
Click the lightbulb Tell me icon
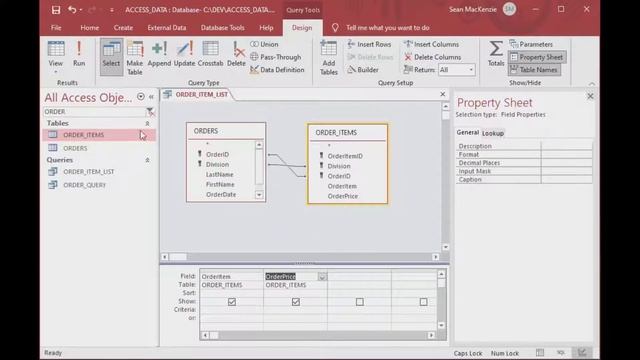point(335,28)
